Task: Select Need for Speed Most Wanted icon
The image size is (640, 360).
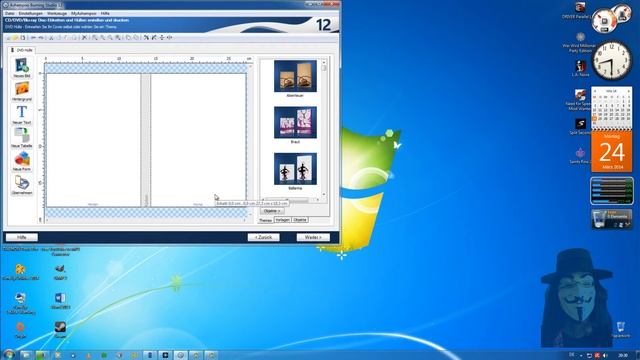Action: pyautogui.click(x=580, y=100)
